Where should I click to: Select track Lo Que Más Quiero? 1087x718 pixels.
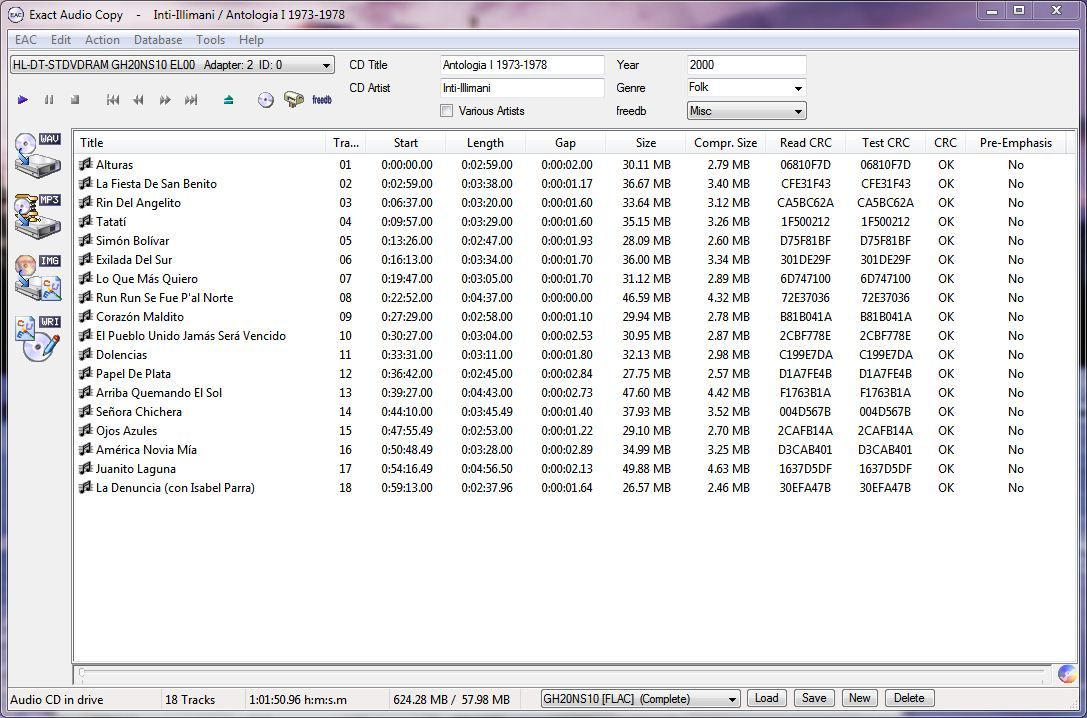(147, 279)
